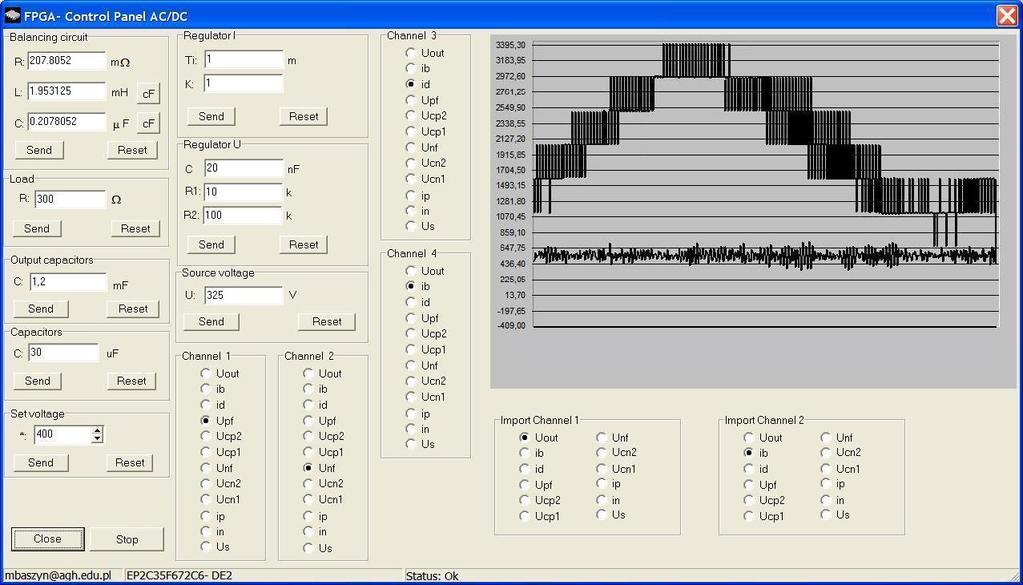Select Ucp1 in Channel 4
Screen dimensions: 1023x585
[x=425, y=350]
